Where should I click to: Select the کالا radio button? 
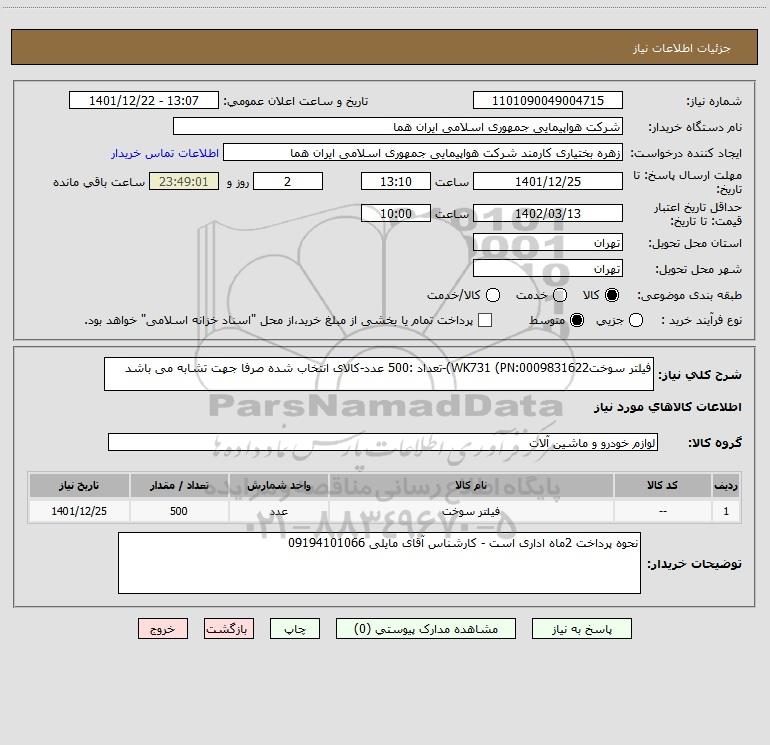[612, 295]
